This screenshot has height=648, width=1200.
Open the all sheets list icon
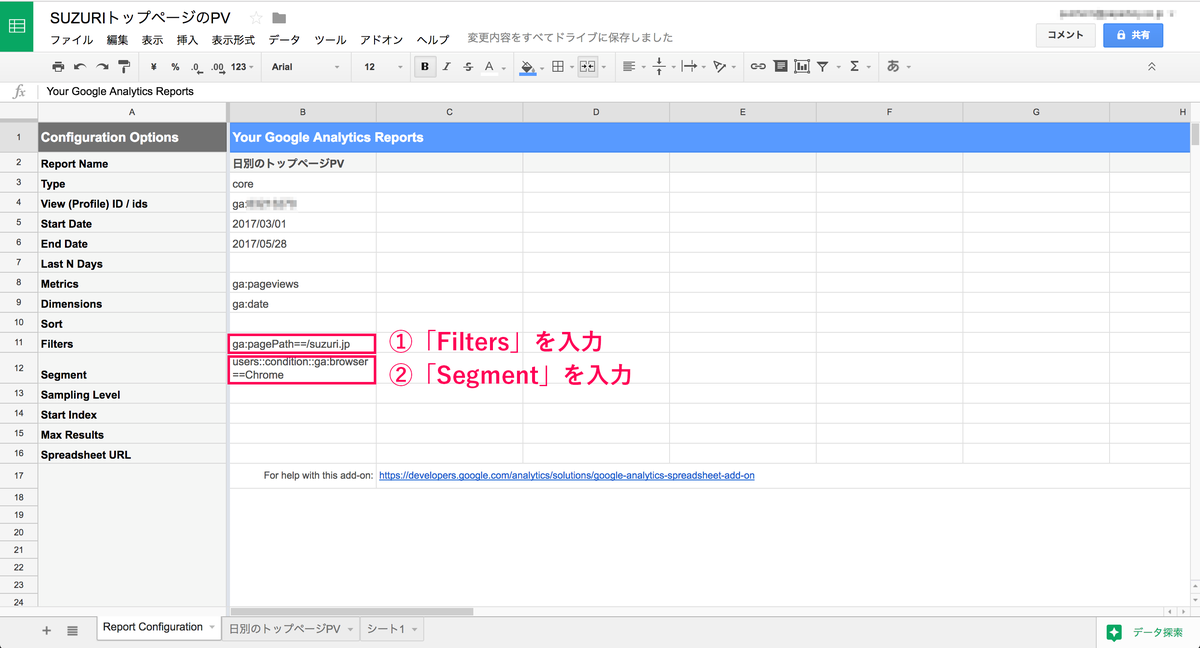click(73, 631)
